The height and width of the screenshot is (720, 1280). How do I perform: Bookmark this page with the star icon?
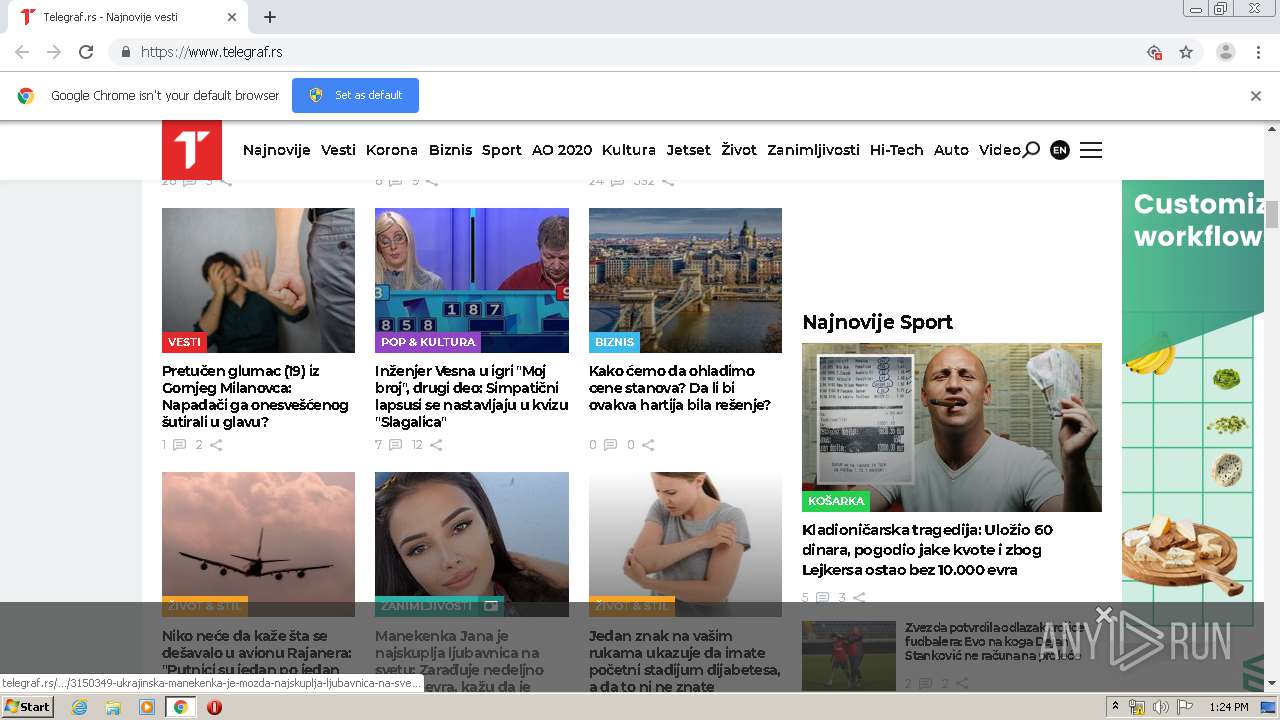1186,52
